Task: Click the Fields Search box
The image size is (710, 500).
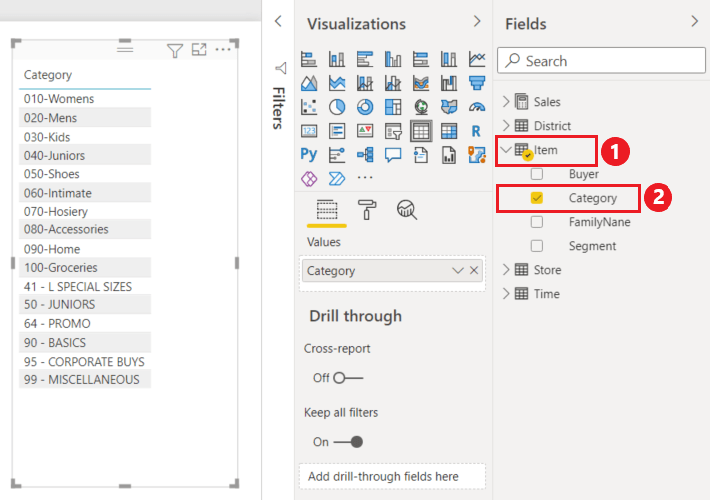Action: (601, 61)
